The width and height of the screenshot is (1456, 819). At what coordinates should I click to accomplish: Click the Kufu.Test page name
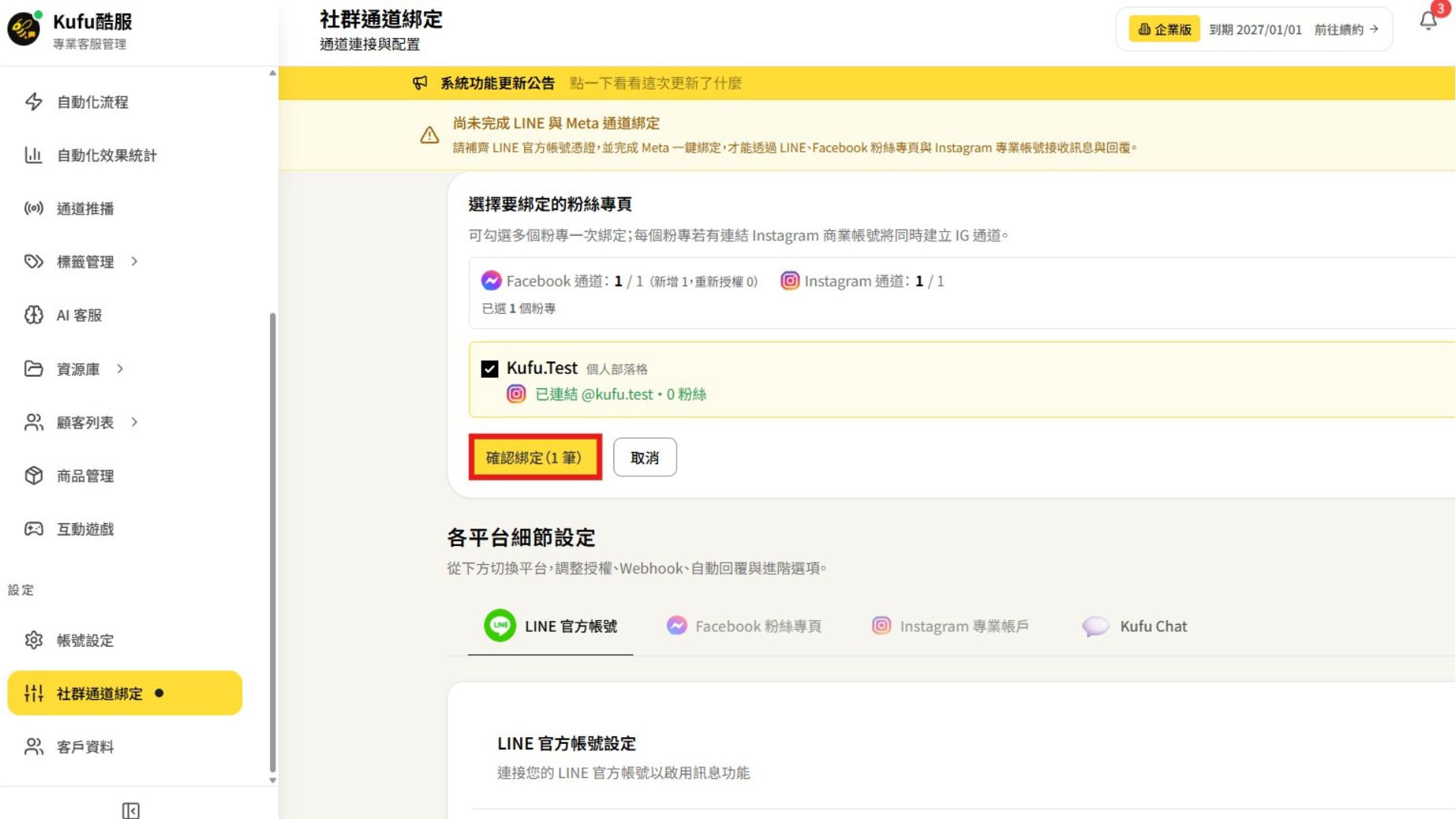(x=542, y=368)
